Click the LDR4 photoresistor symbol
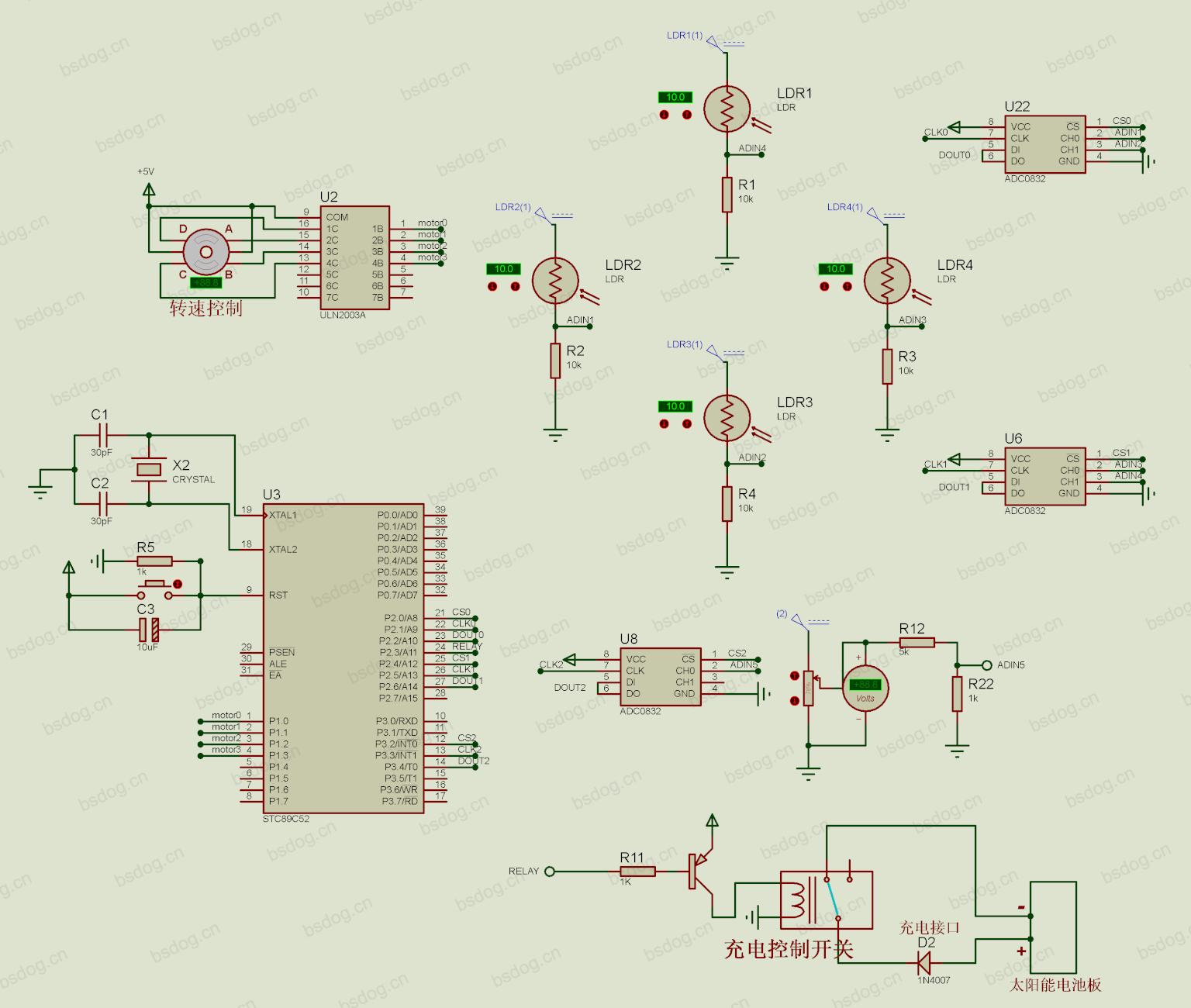 [887, 281]
